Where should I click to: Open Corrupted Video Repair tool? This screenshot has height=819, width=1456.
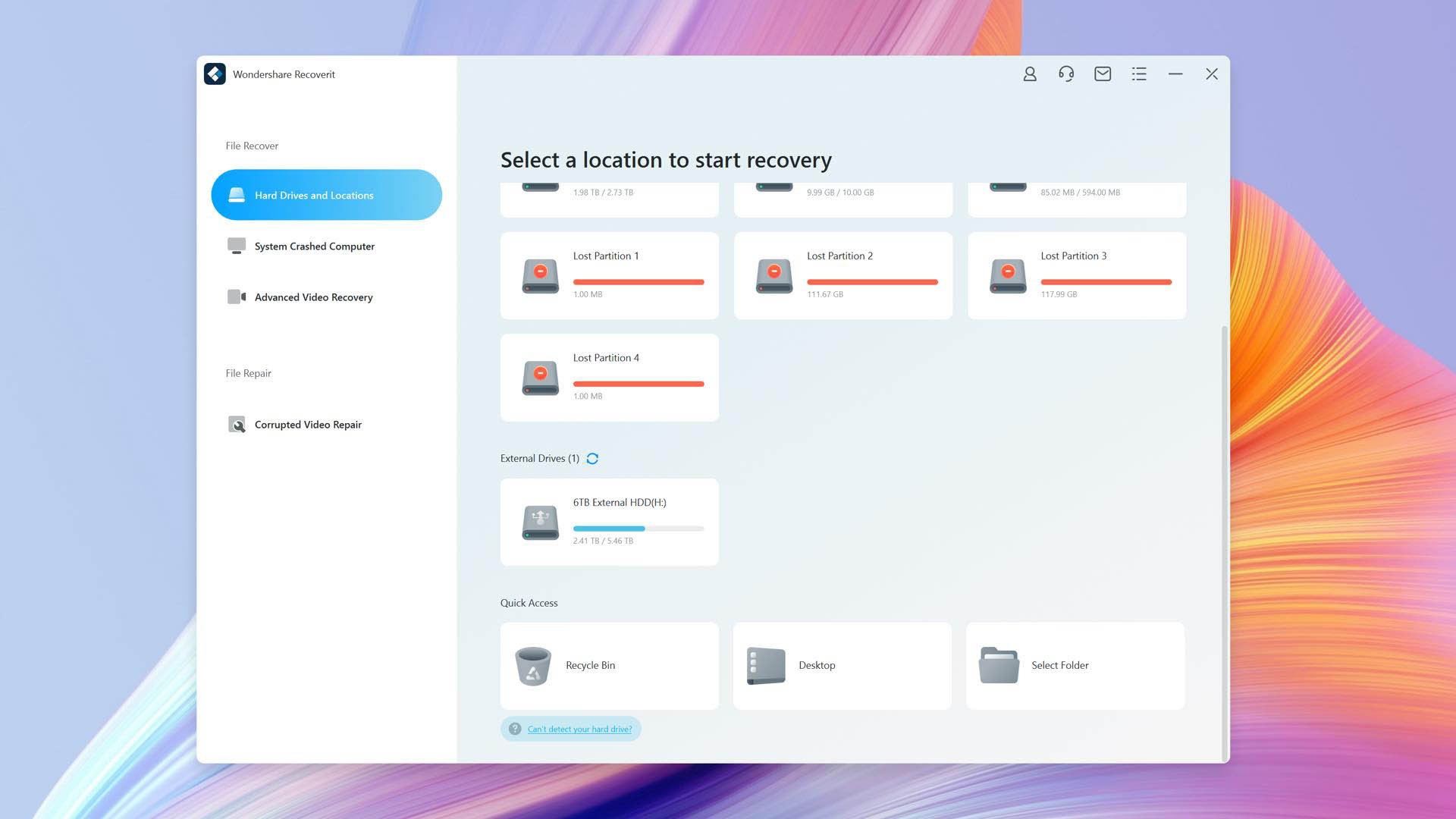pos(308,424)
